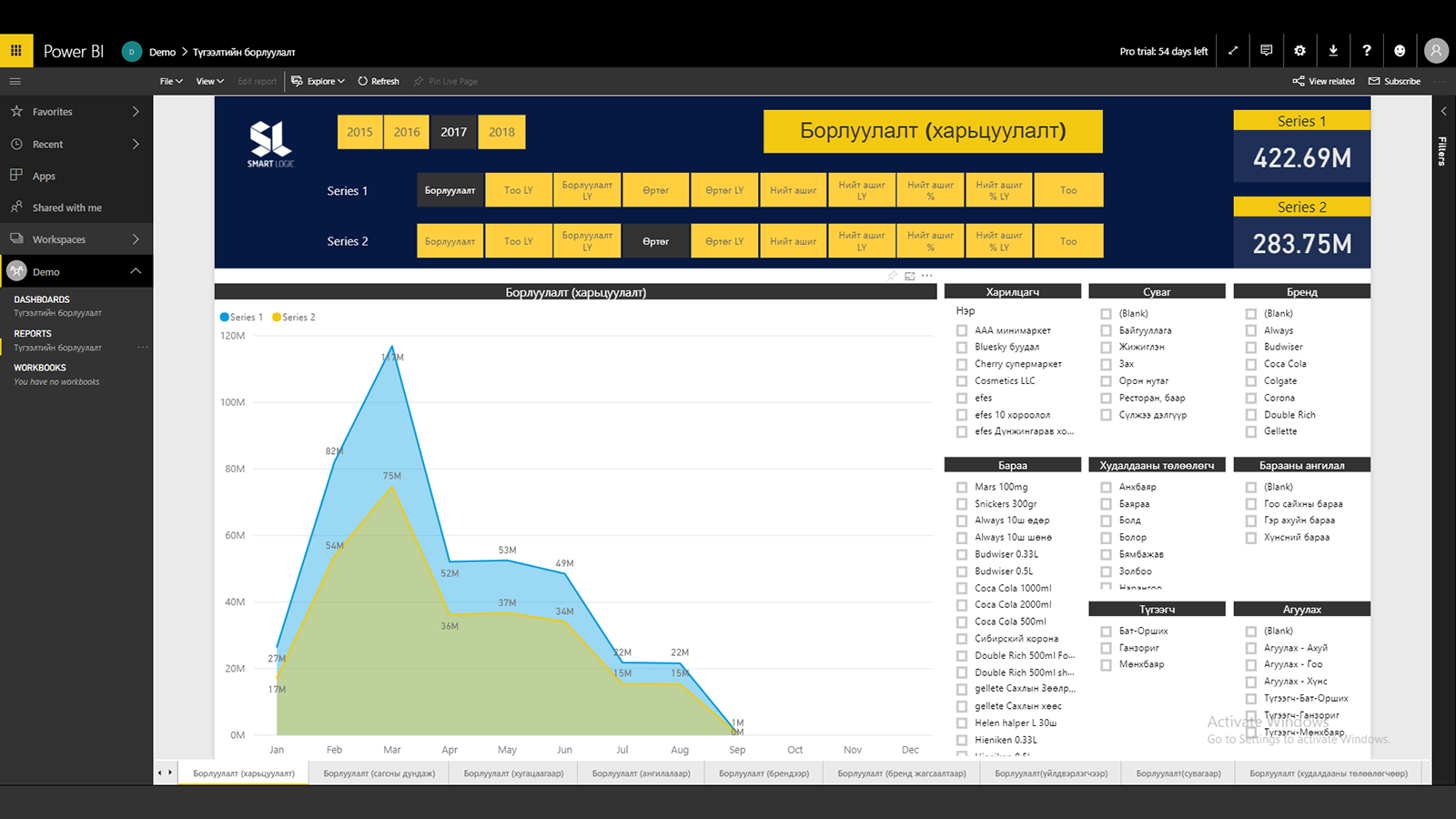Click the Demo breadcrumb
The width and height of the screenshot is (1456, 819).
(162, 52)
